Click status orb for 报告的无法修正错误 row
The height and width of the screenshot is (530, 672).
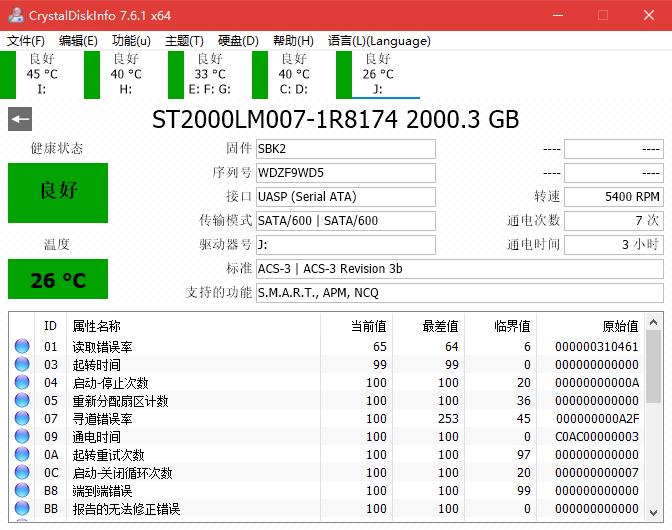tap(22, 508)
